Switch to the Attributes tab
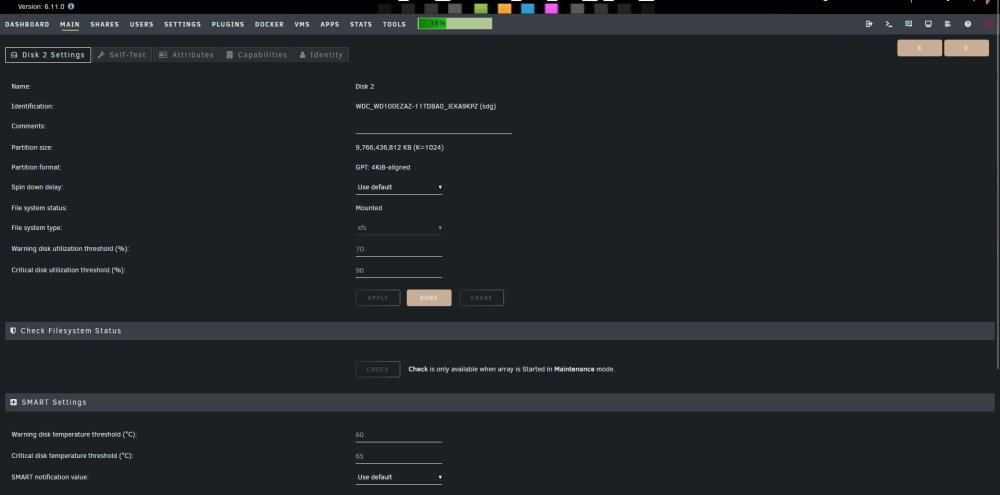 click(186, 55)
